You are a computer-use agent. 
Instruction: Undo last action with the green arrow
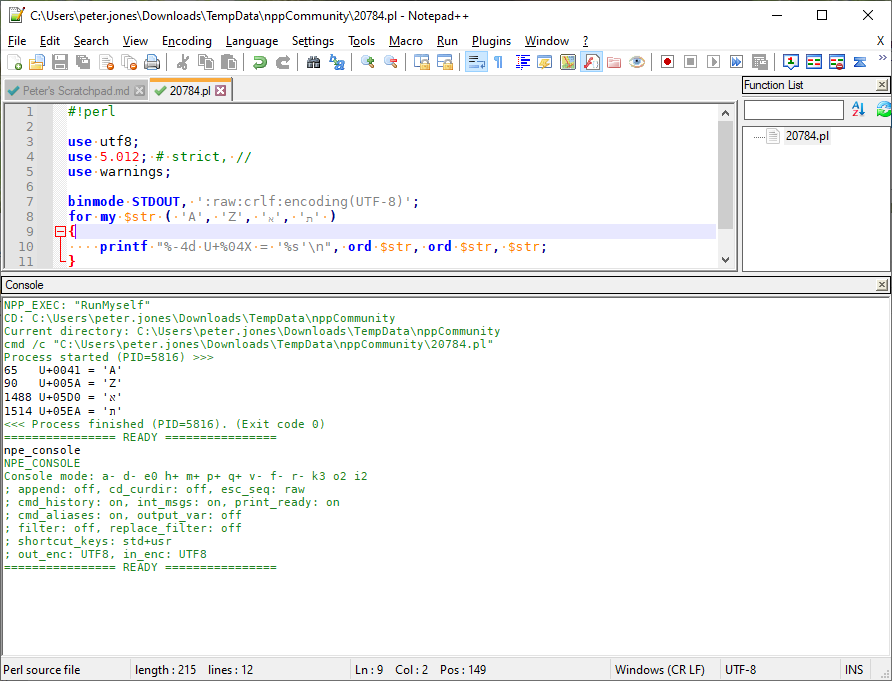click(259, 62)
